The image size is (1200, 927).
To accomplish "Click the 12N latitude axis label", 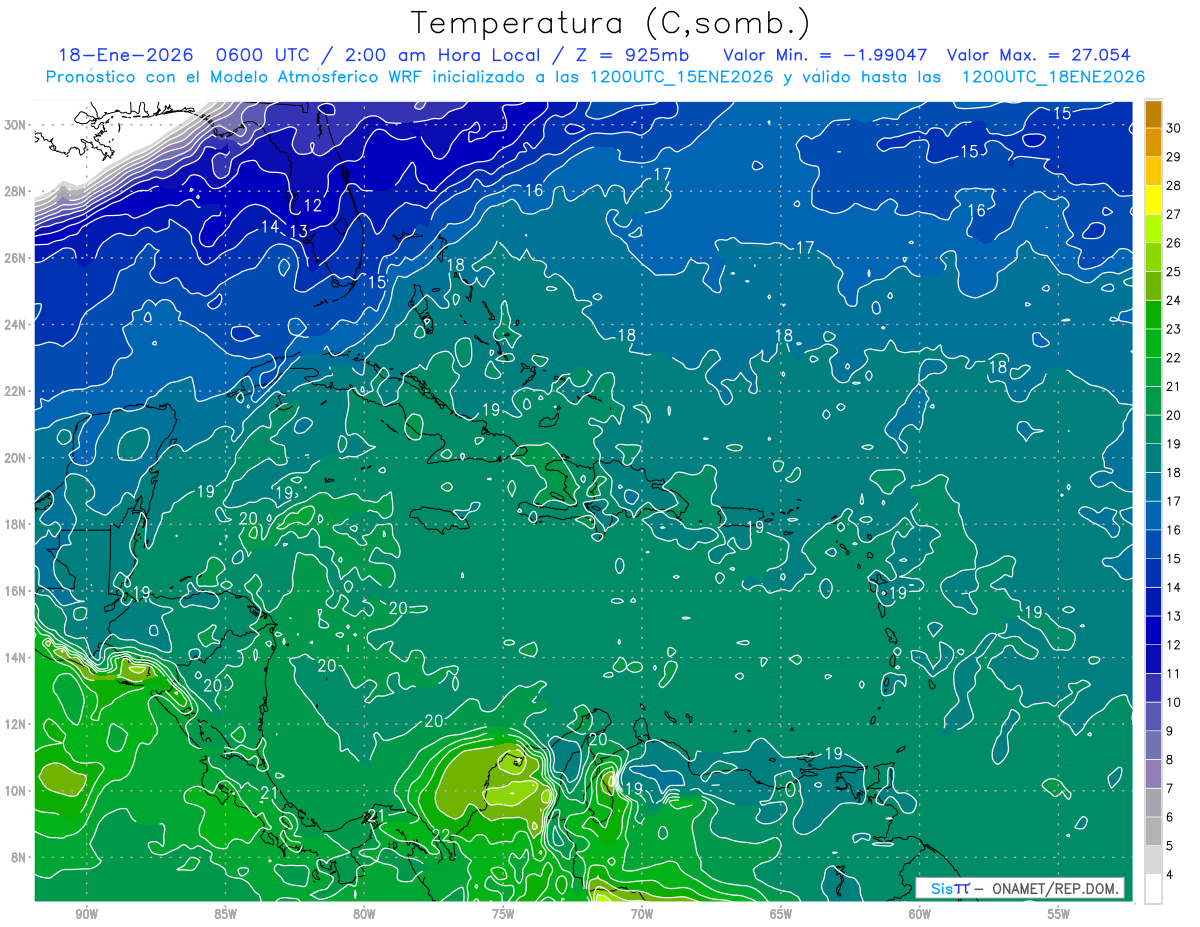I will [16, 724].
